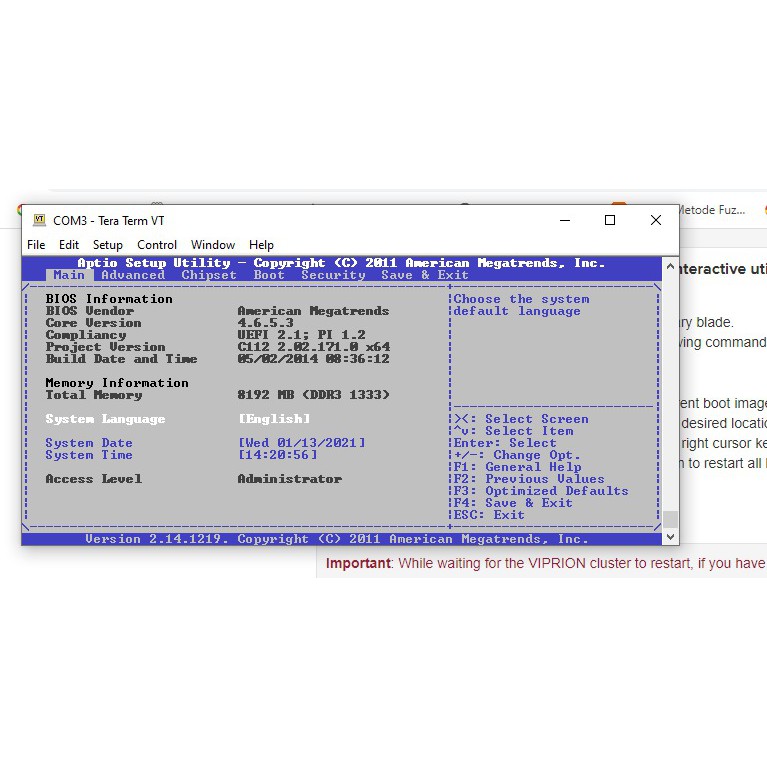Click the +/-: Change Opt. hint

click(x=517, y=455)
